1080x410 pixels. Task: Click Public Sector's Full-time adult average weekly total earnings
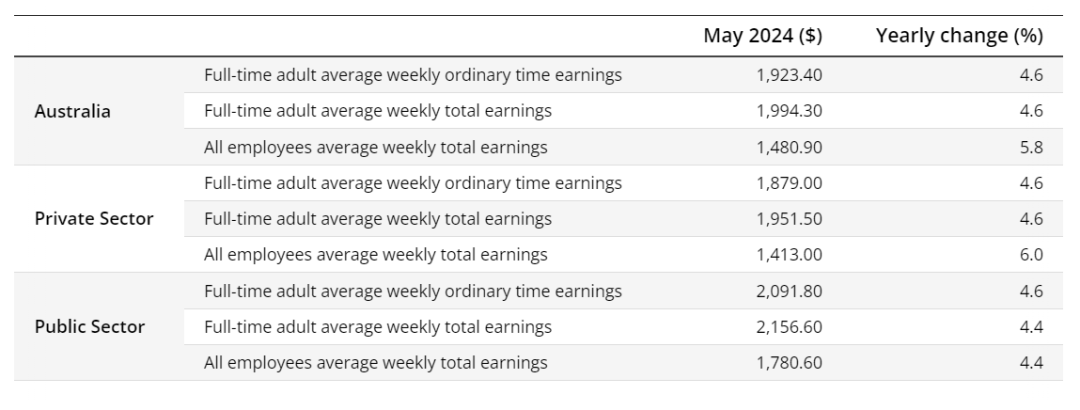point(377,327)
